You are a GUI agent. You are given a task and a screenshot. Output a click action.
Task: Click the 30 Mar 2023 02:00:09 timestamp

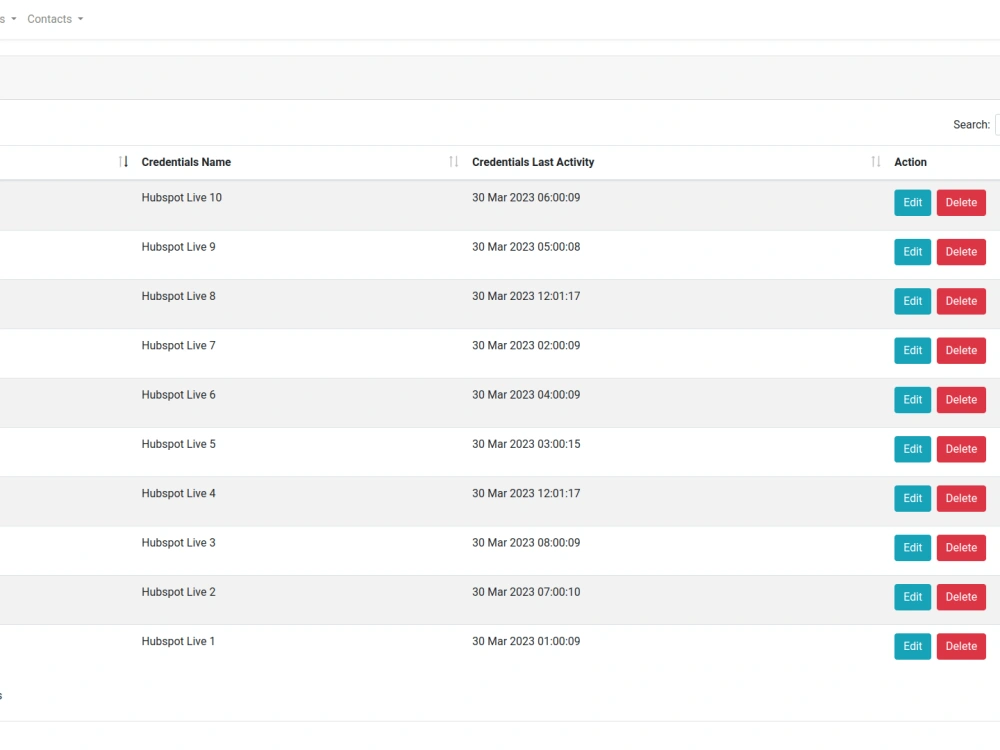tap(526, 346)
